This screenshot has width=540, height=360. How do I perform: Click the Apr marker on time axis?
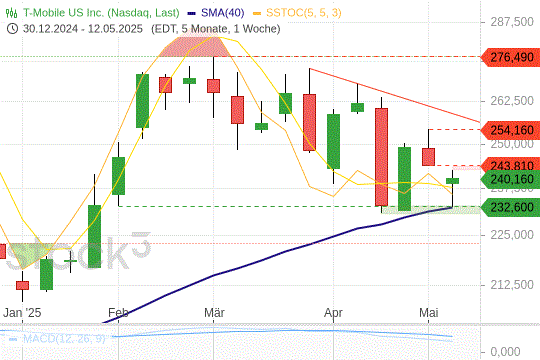(333, 313)
